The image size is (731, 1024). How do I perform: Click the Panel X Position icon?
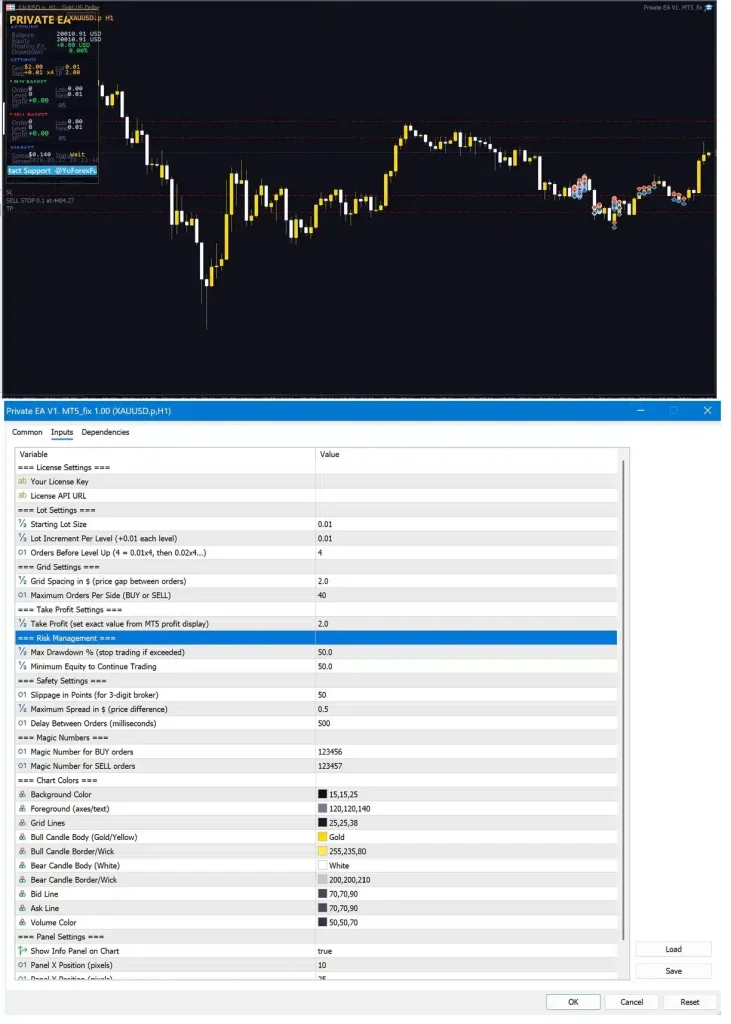click(22, 966)
